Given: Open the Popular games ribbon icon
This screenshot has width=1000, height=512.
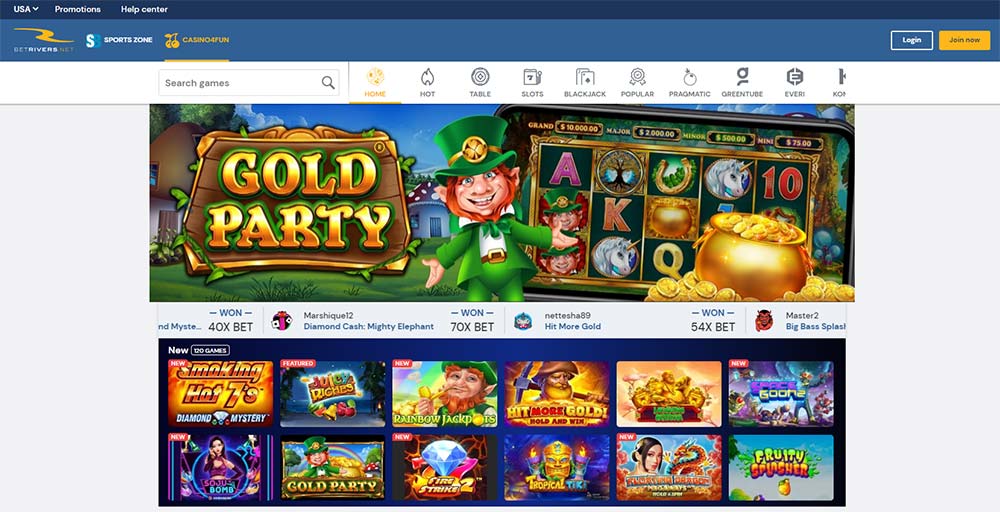Looking at the screenshot, I should coord(637,77).
